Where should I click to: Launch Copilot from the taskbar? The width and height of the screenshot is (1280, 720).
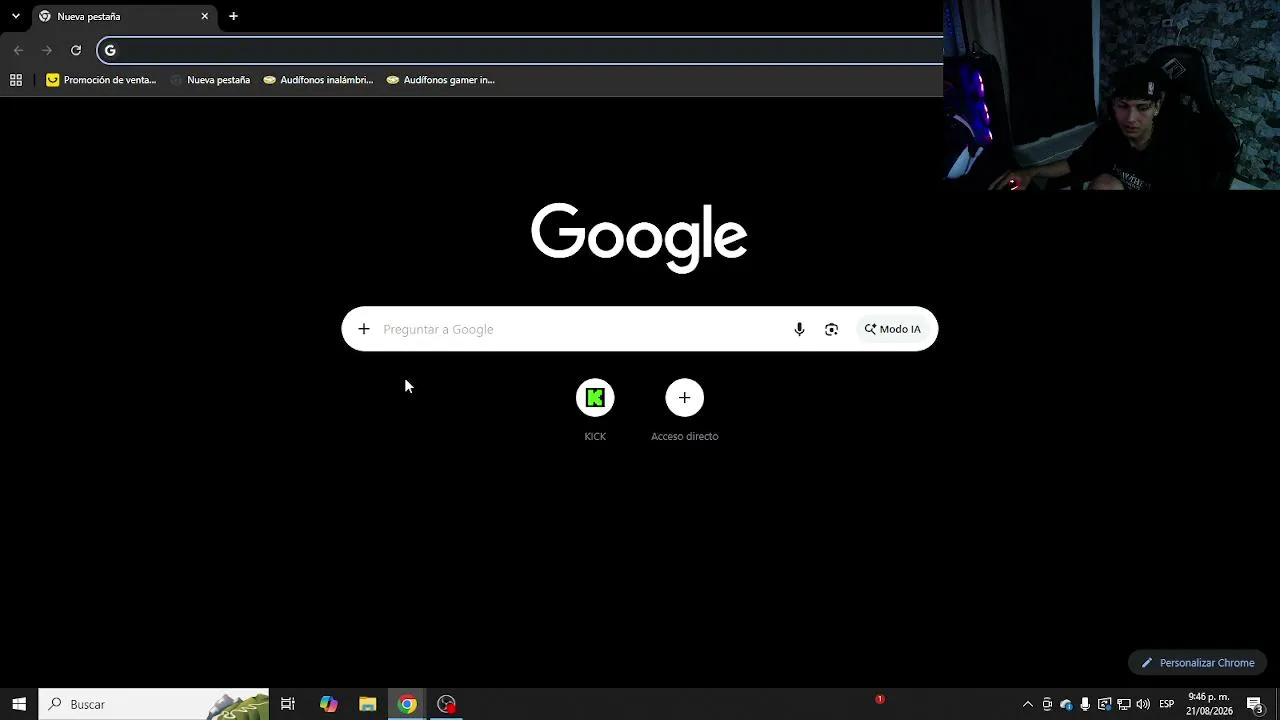tap(329, 704)
